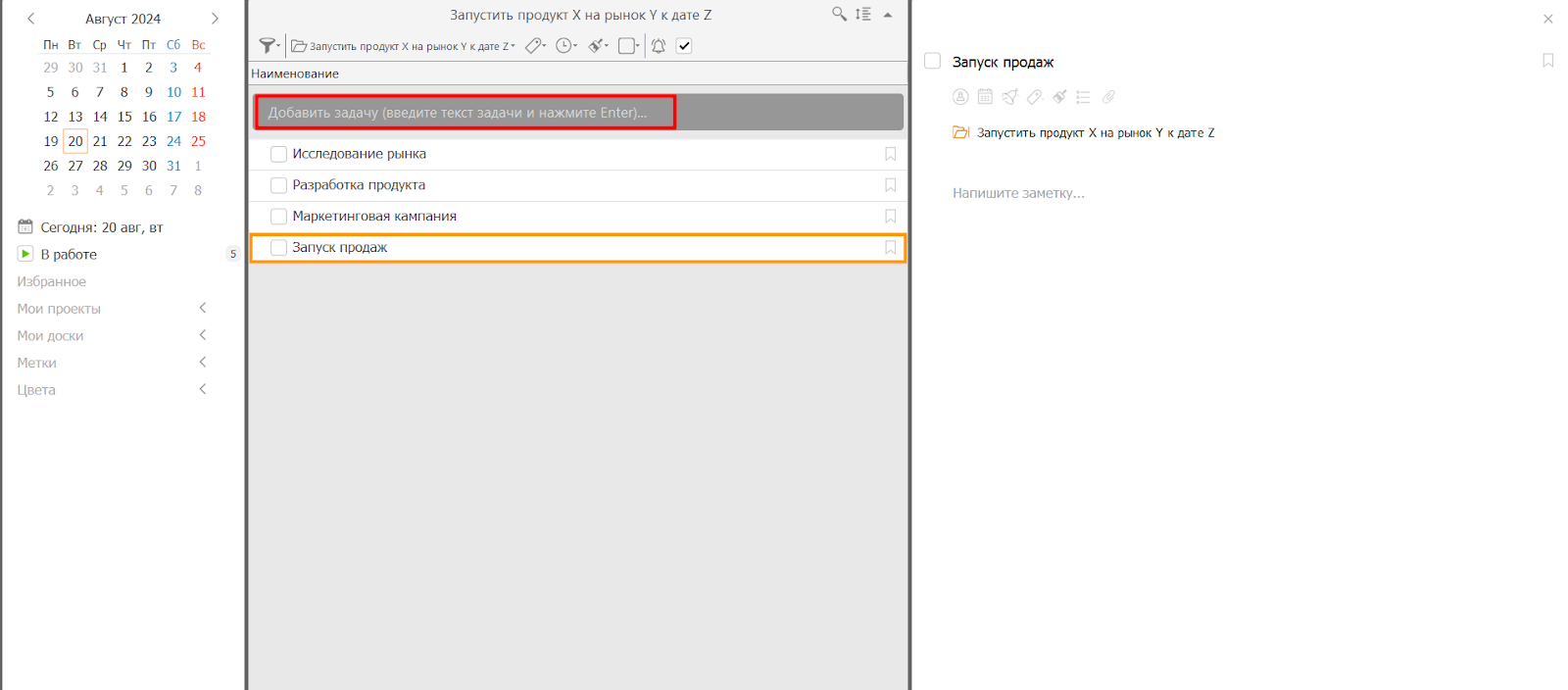Expand the Мои проекты chevron
The height and width of the screenshot is (690, 1568).
pos(203,308)
